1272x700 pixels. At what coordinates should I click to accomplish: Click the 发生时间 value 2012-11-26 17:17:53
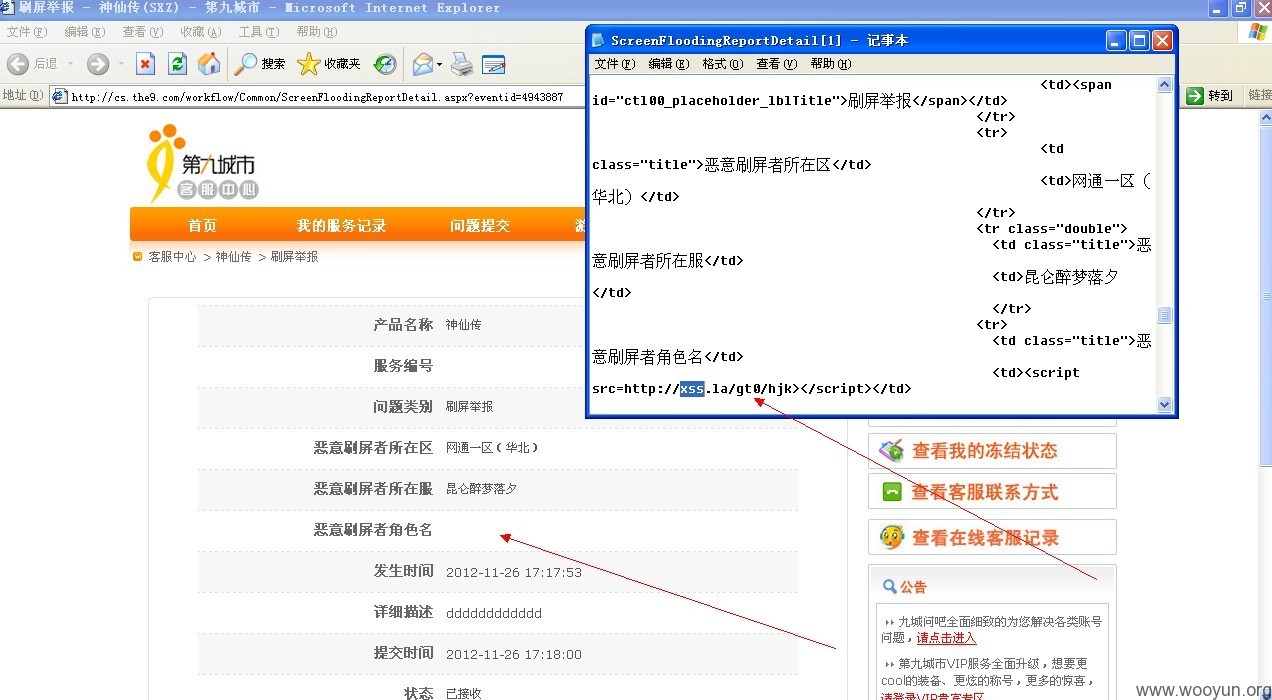[x=514, y=572]
